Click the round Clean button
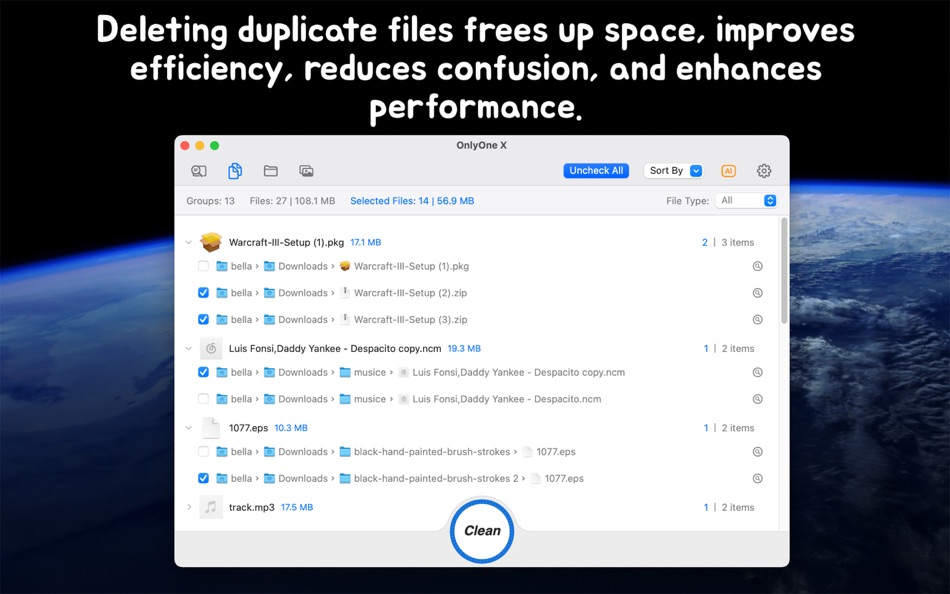The image size is (950, 594). (x=482, y=531)
